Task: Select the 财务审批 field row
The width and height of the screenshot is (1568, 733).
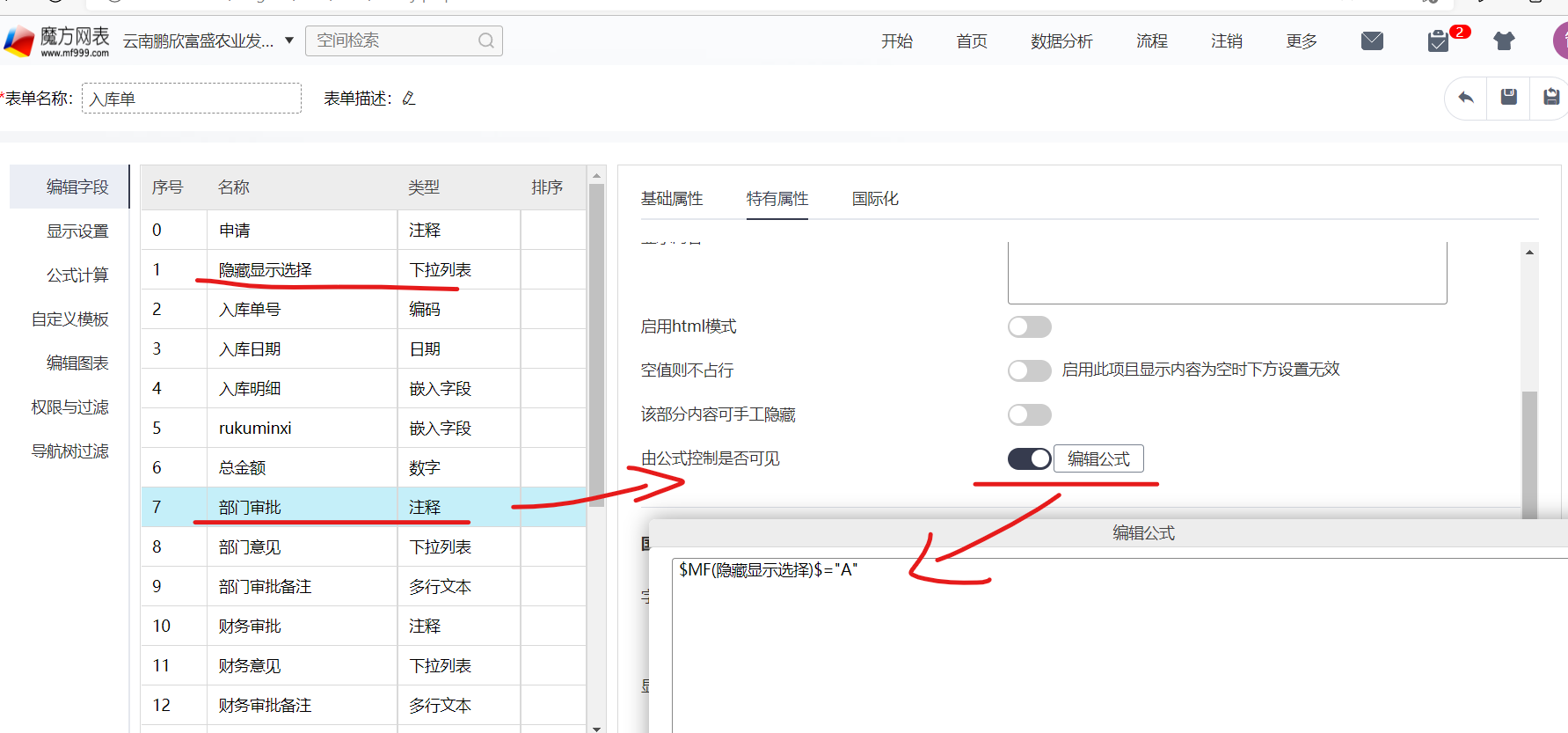Action: pyautogui.click(x=363, y=626)
